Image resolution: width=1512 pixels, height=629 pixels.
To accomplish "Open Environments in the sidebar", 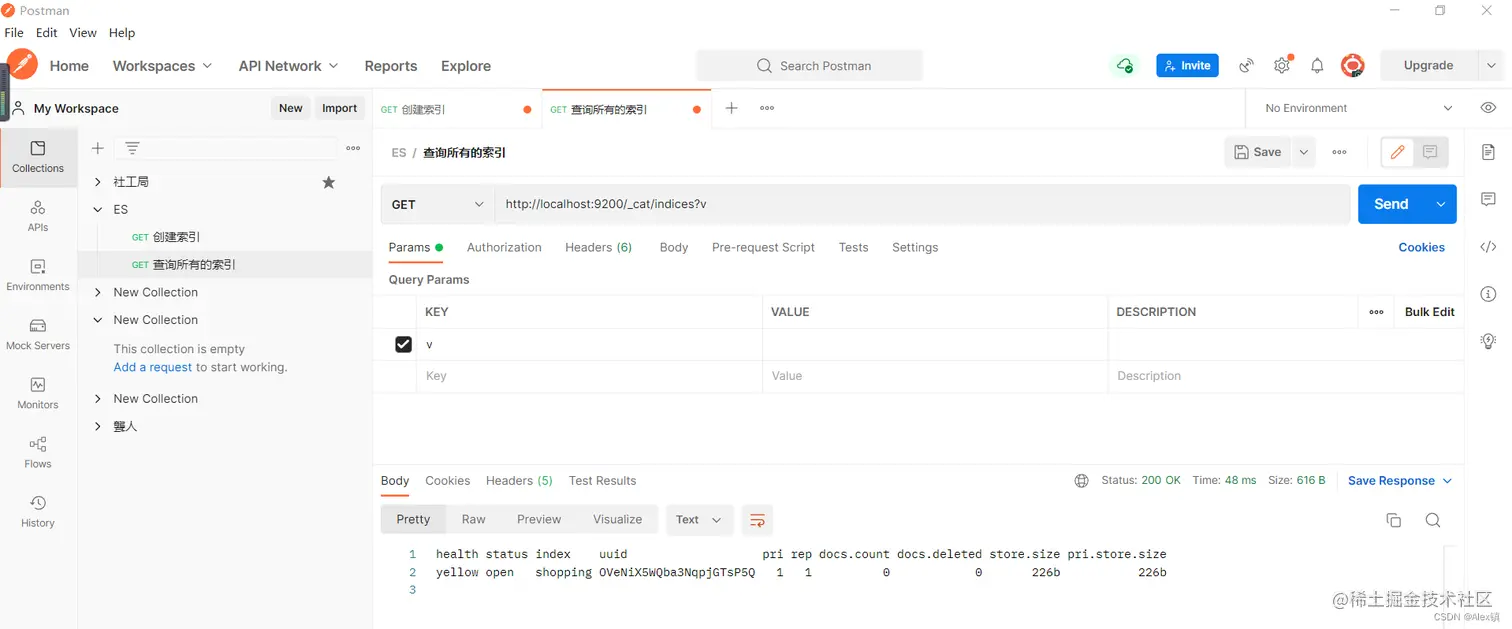I will coord(38,275).
